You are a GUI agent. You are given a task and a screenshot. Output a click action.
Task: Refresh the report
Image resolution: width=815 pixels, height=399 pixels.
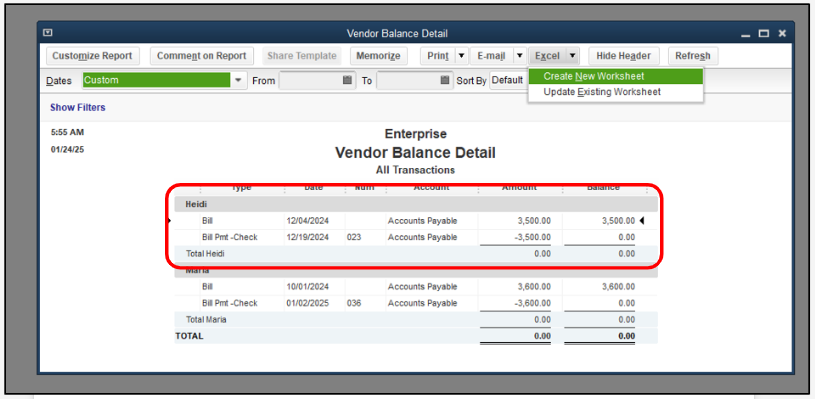tap(693, 56)
